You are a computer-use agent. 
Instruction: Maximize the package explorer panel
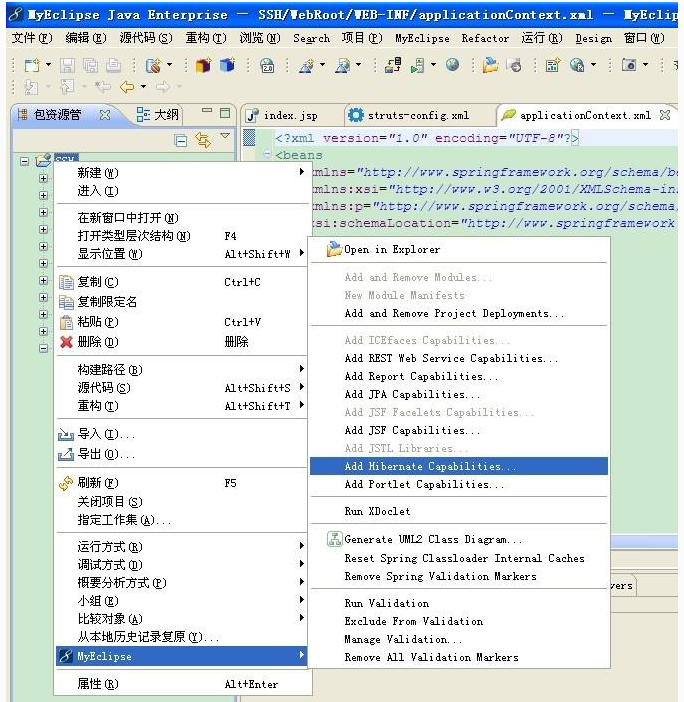(x=225, y=113)
